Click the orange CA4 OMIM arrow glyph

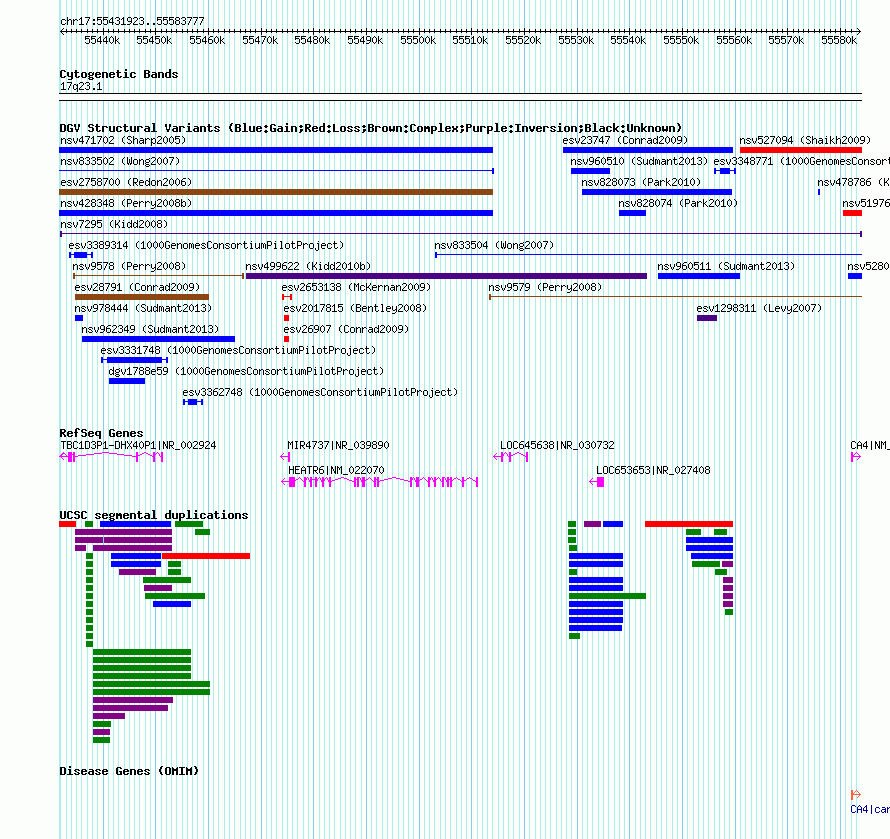coord(855,794)
